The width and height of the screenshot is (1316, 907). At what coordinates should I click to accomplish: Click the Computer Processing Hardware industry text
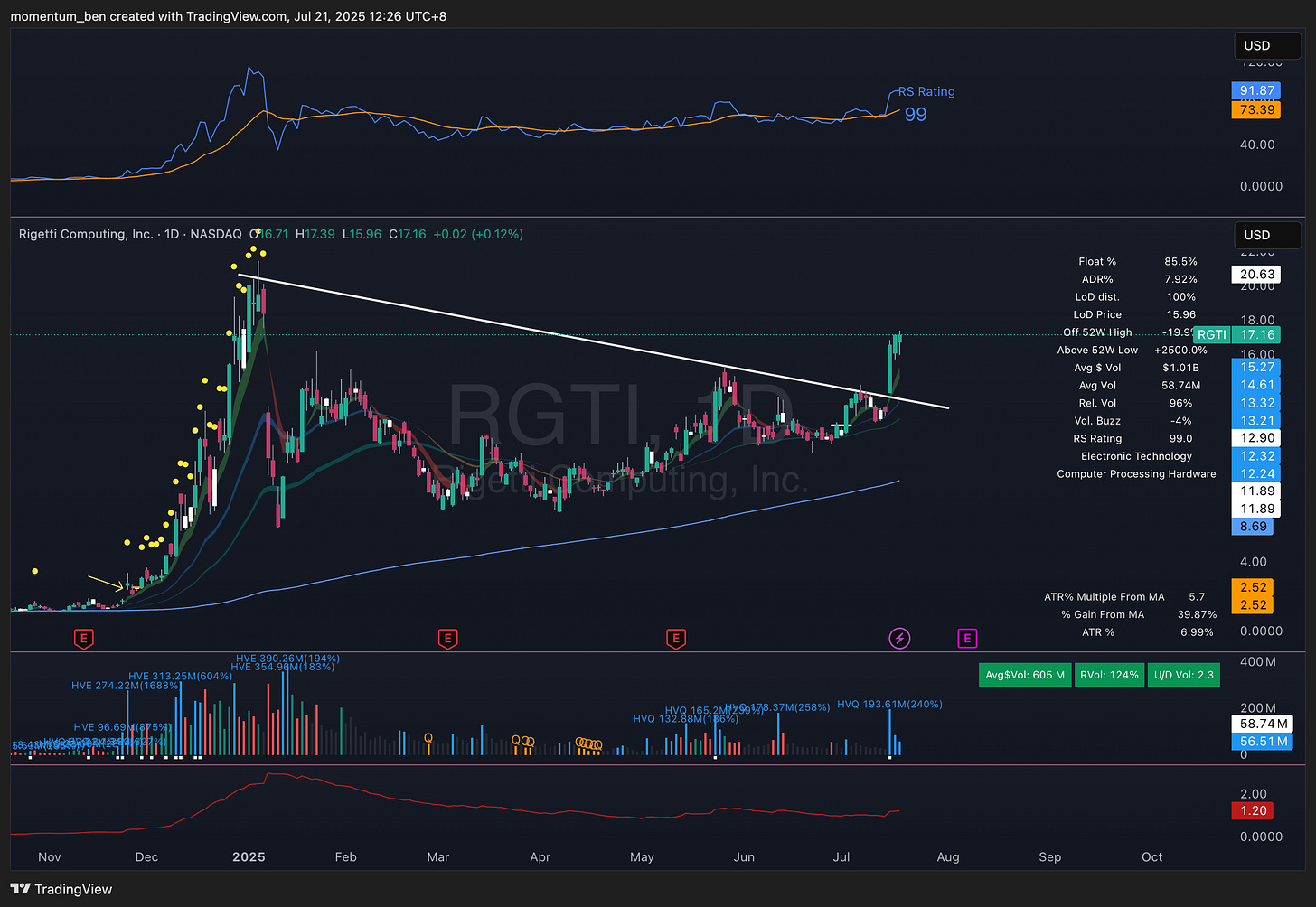coord(1136,473)
